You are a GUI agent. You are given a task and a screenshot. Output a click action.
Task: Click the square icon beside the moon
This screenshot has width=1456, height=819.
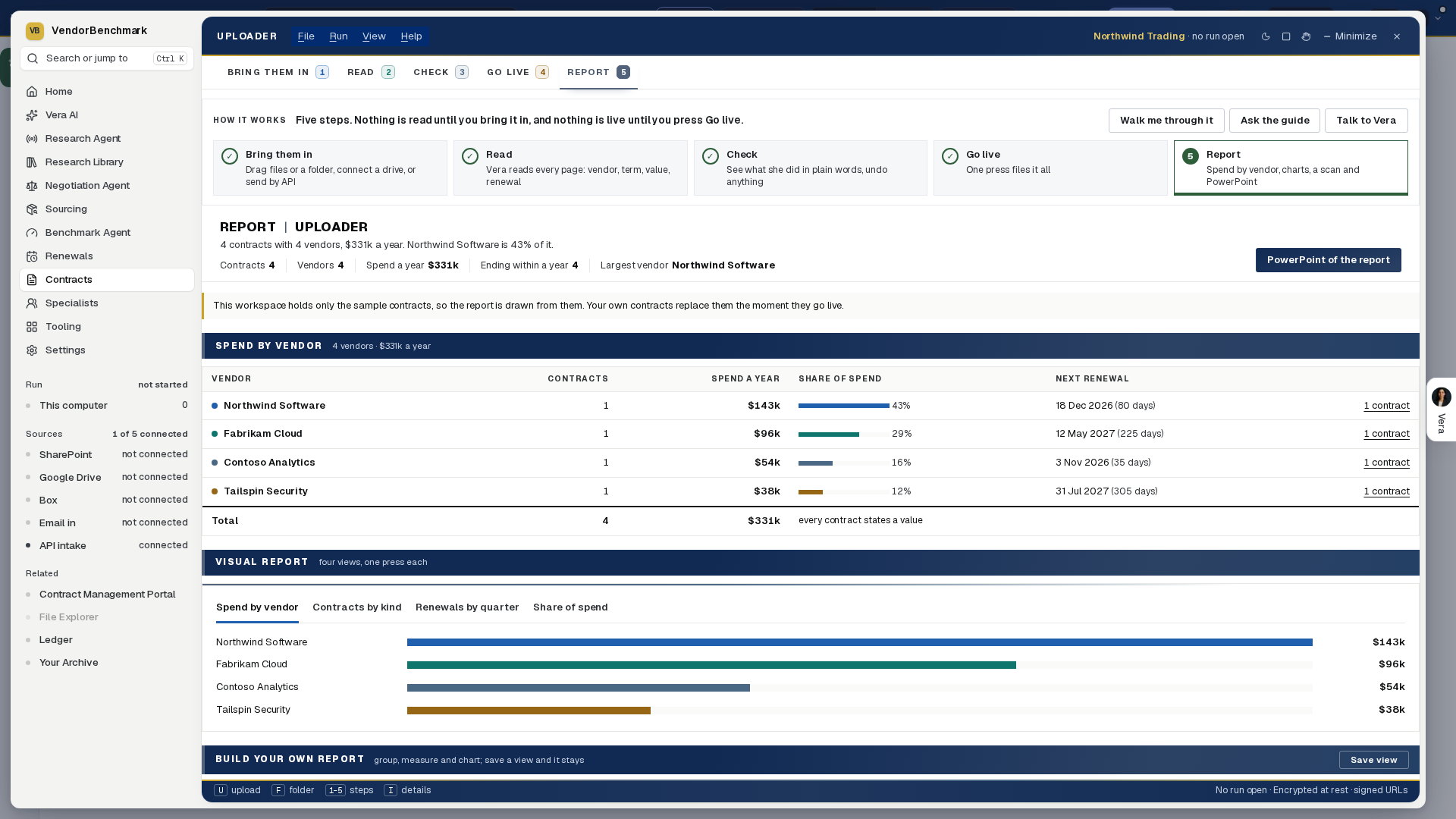tap(1286, 36)
